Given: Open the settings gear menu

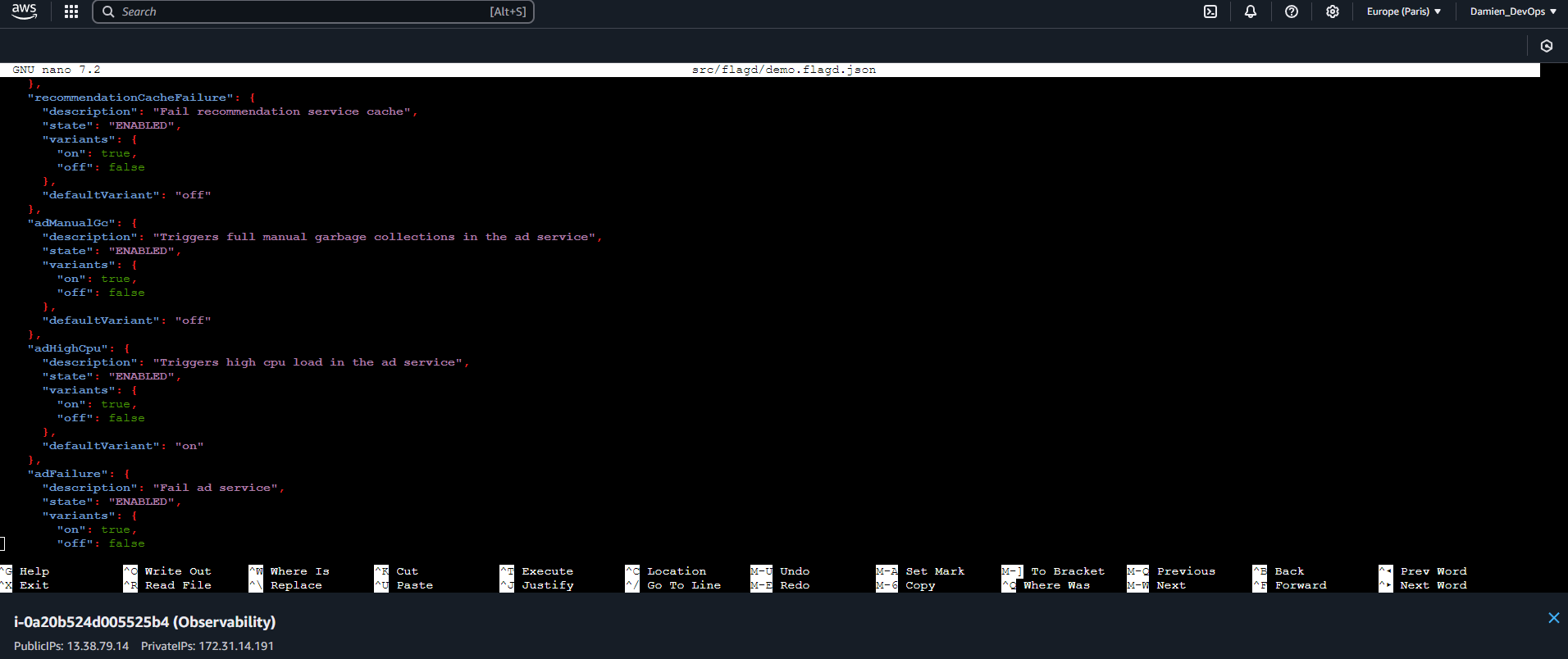Looking at the screenshot, I should (x=1333, y=11).
